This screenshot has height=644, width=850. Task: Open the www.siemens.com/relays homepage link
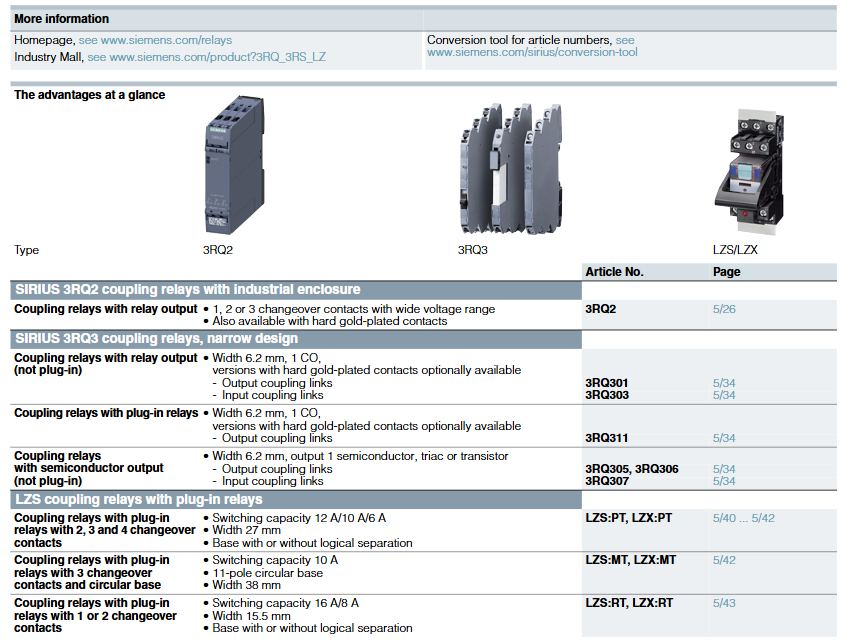(x=155, y=40)
